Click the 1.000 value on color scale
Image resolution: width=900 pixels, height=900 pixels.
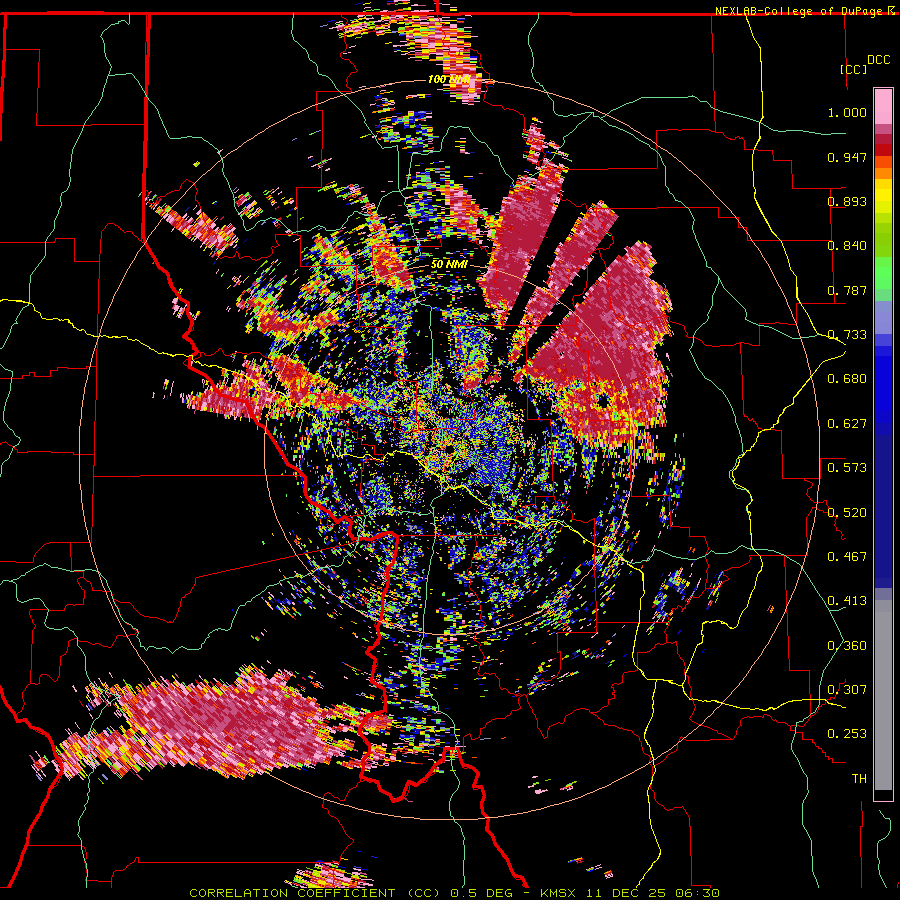(x=847, y=112)
